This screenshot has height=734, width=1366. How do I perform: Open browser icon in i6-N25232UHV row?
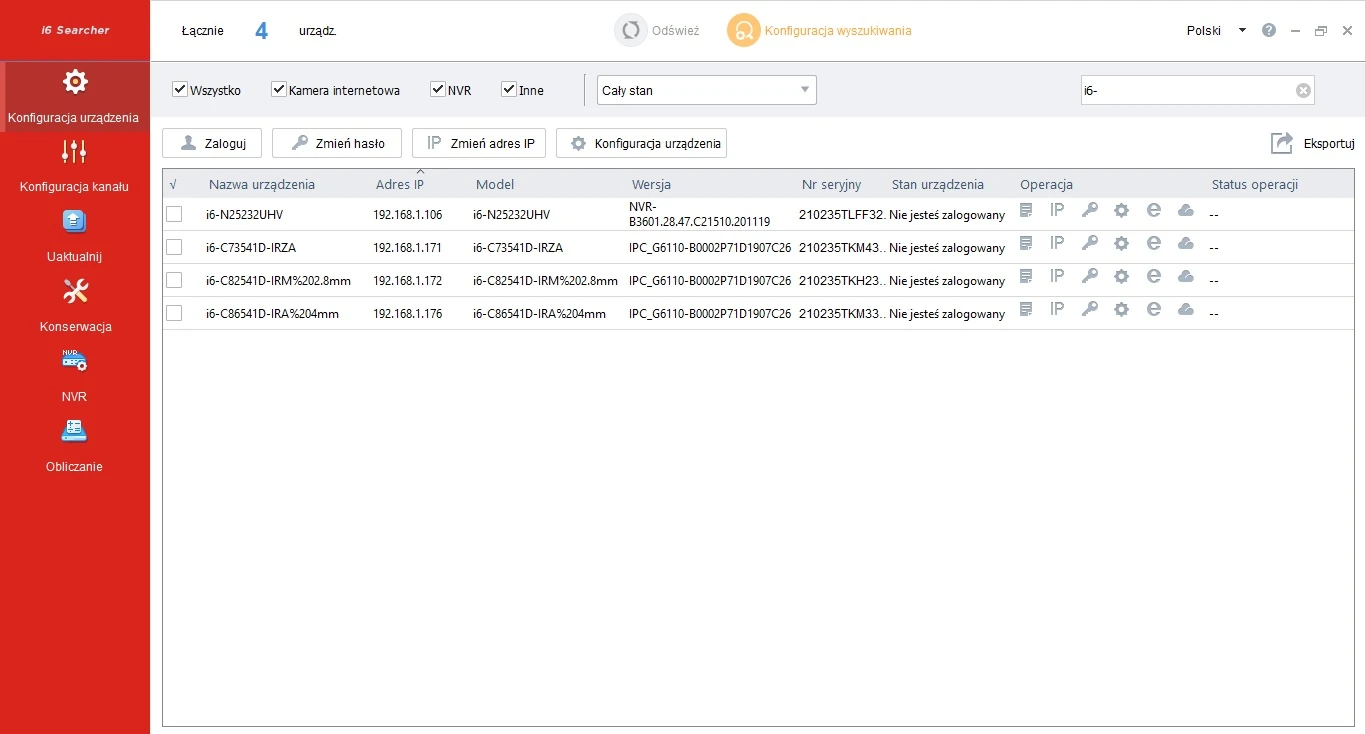(x=1154, y=210)
